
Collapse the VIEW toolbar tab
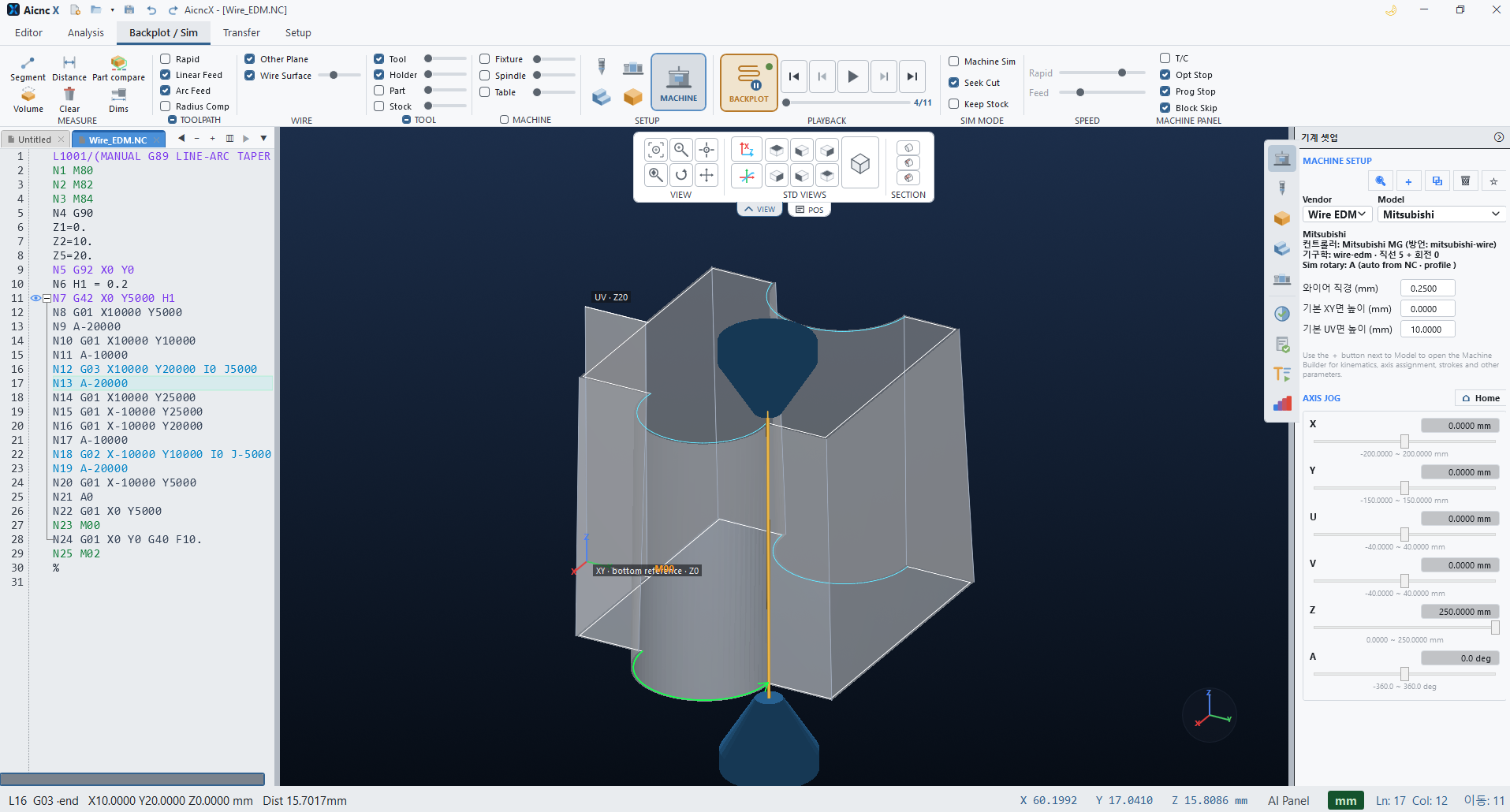pos(759,210)
